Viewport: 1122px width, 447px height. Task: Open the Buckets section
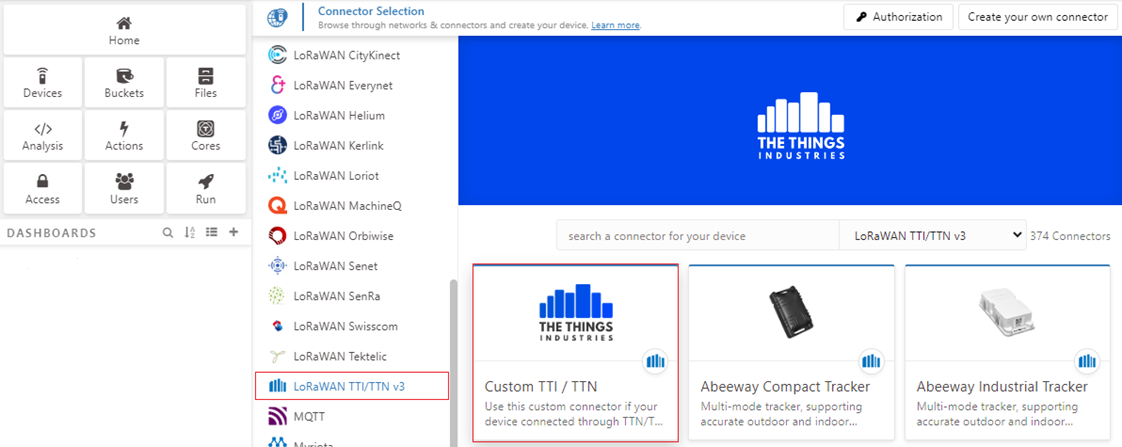(124, 83)
